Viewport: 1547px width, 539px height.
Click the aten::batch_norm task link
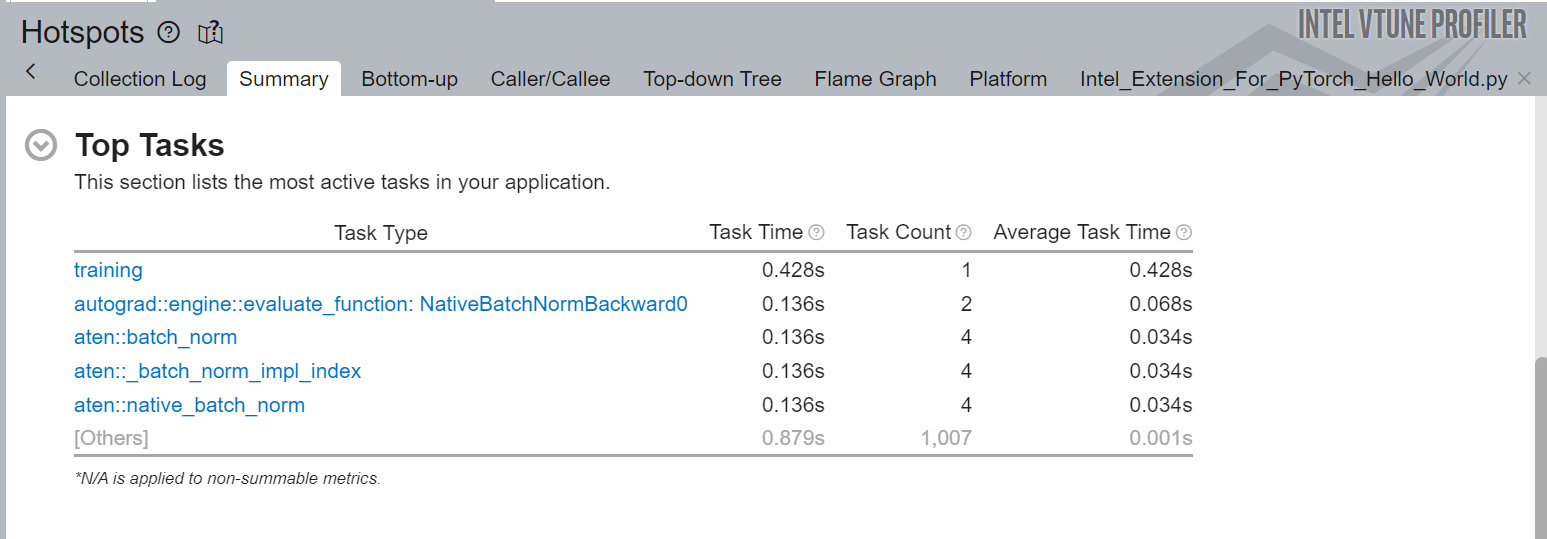[x=155, y=337]
